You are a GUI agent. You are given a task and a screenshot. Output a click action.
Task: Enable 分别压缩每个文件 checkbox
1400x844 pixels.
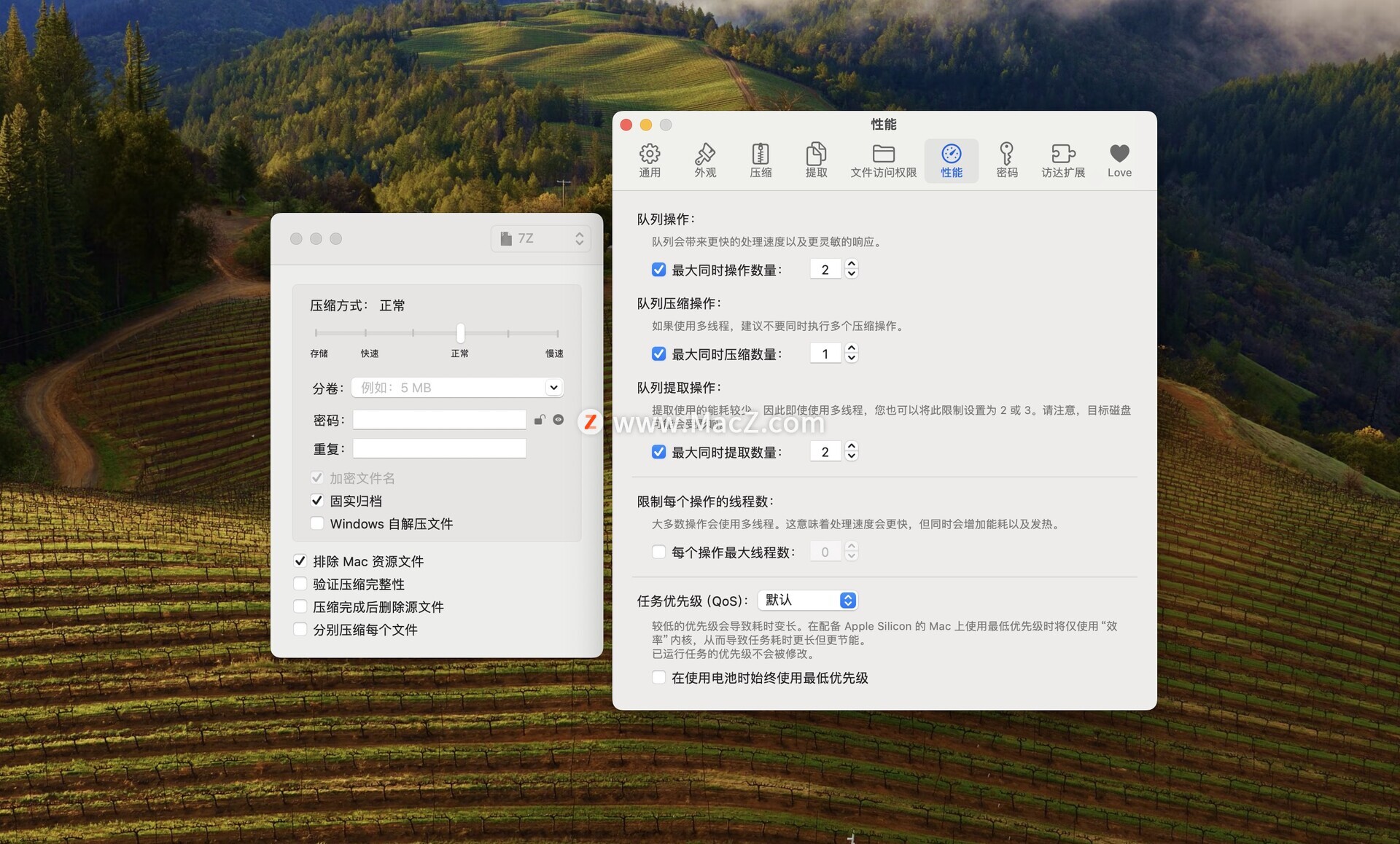300,629
